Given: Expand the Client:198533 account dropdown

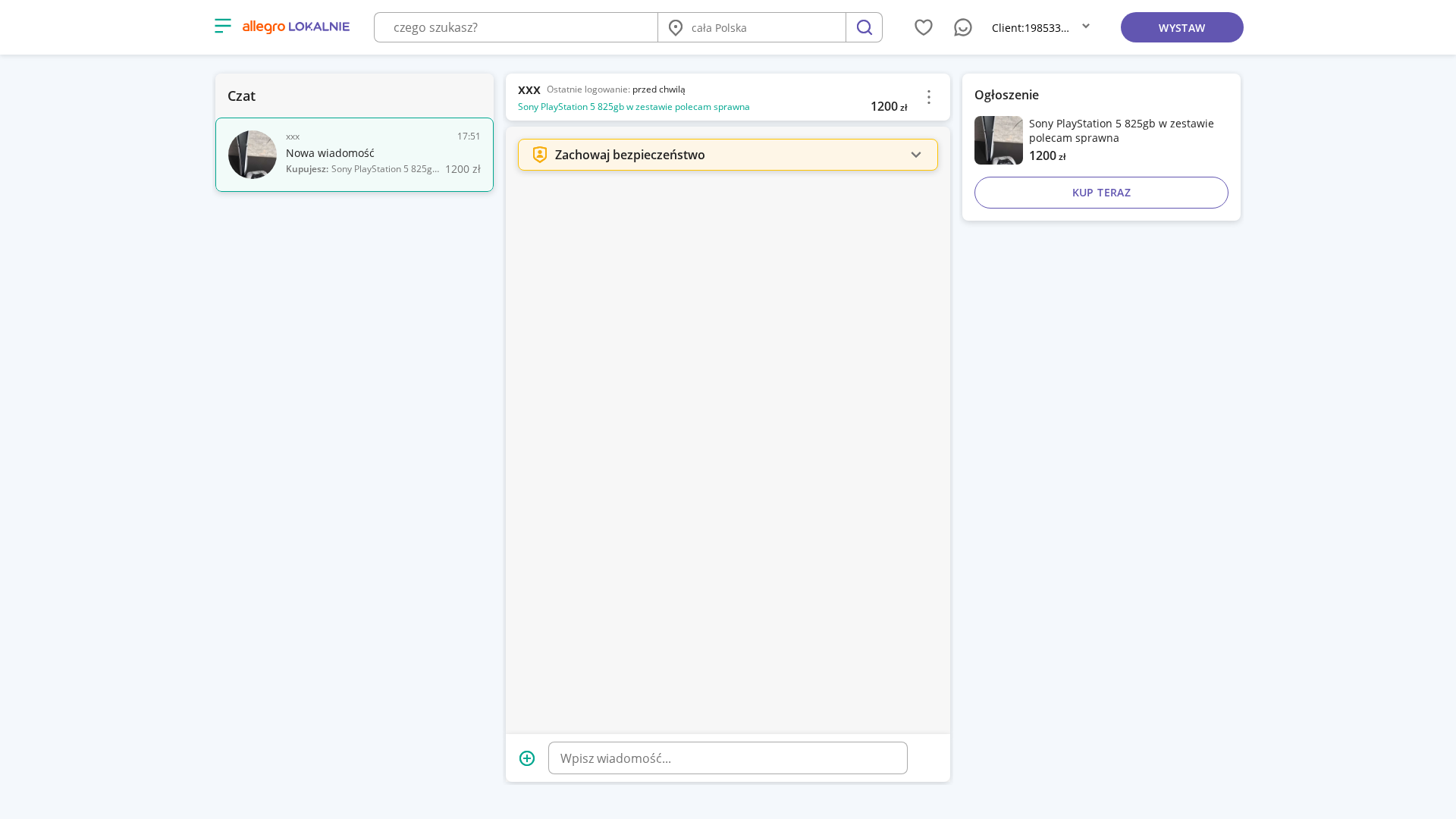Looking at the screenshot, I should click(1040, 27).
